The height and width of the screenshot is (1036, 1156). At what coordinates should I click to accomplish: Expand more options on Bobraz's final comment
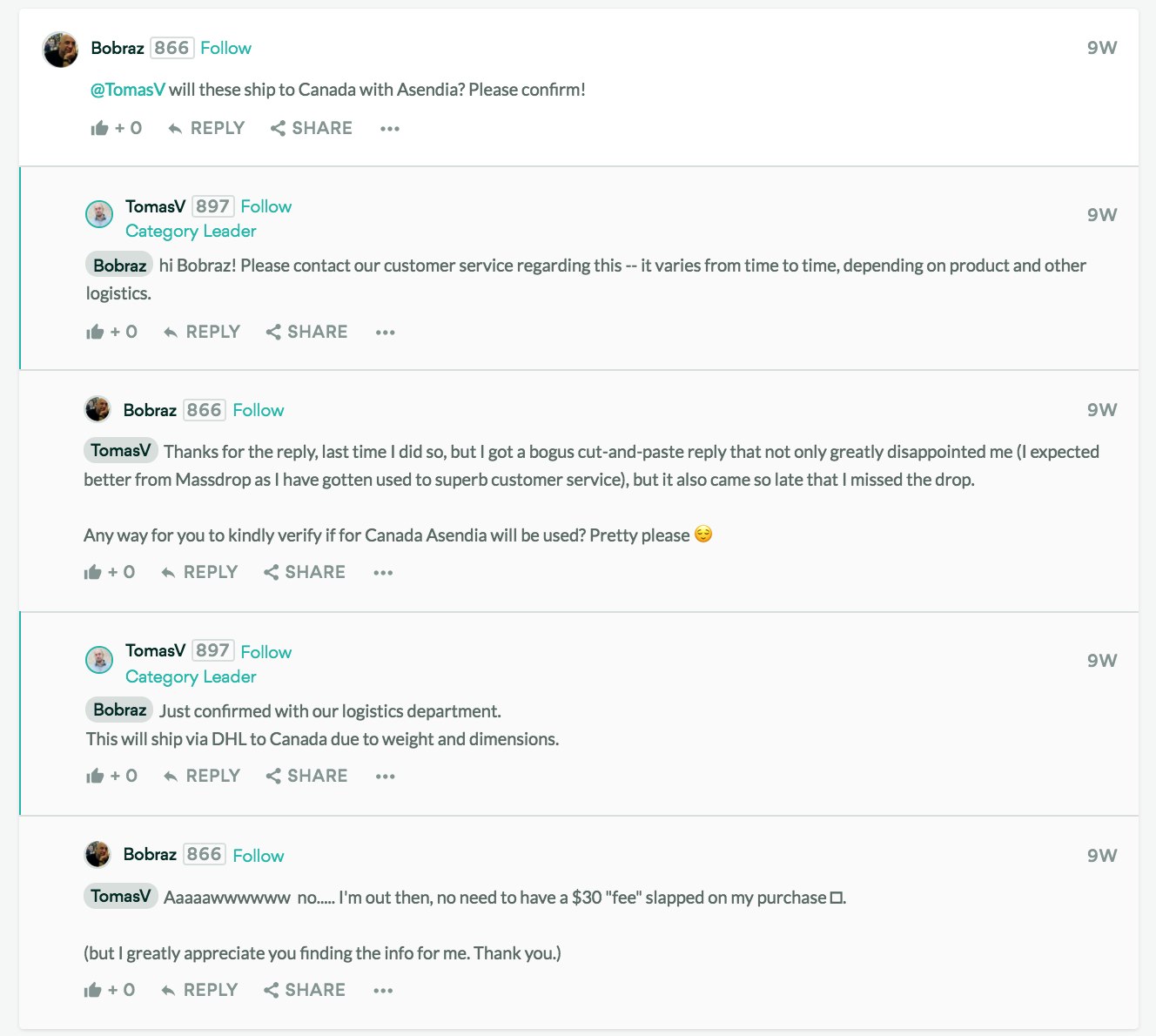coord(383,991)
